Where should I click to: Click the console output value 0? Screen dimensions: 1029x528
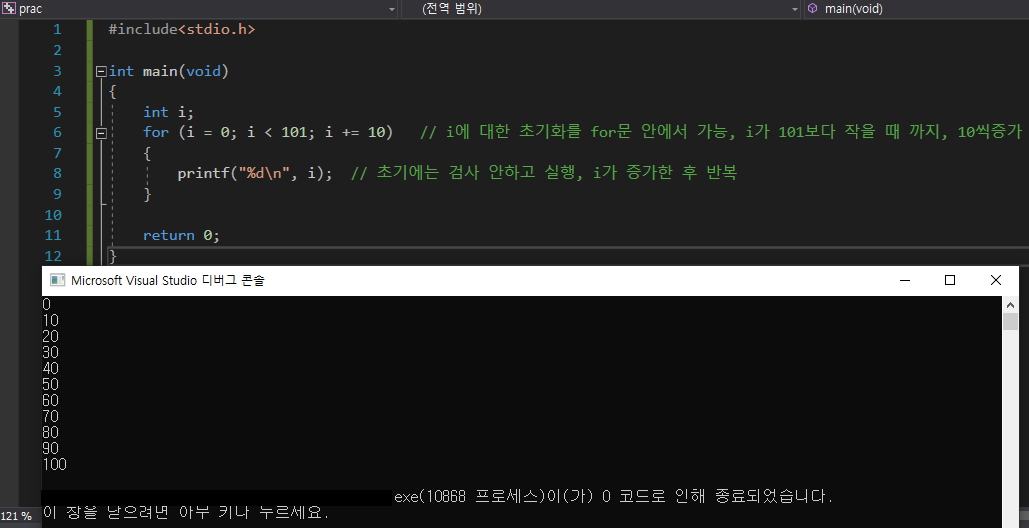pyautogui.click(x=47, y=304)
